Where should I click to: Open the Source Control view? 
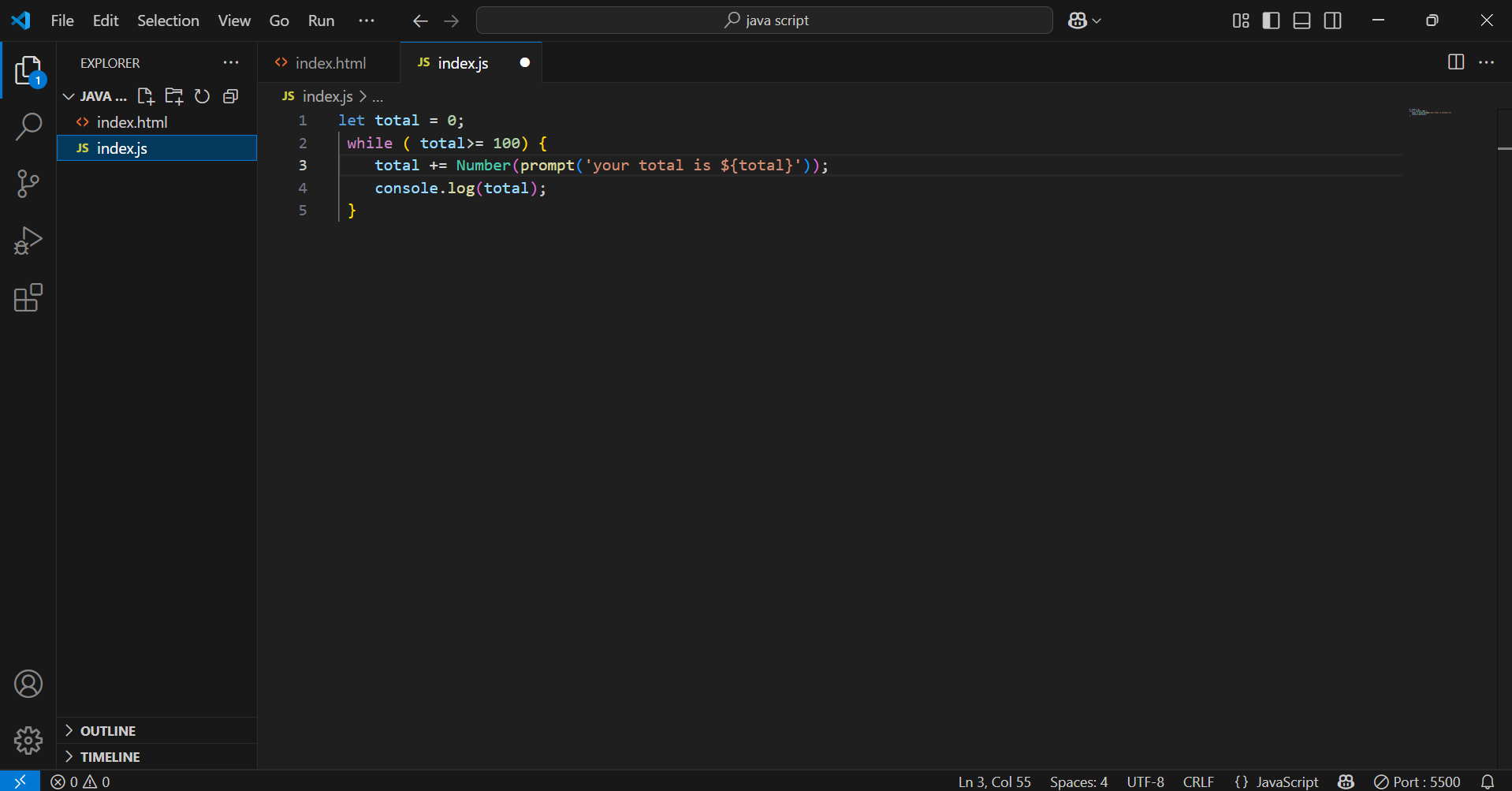(x=28, y=184)
